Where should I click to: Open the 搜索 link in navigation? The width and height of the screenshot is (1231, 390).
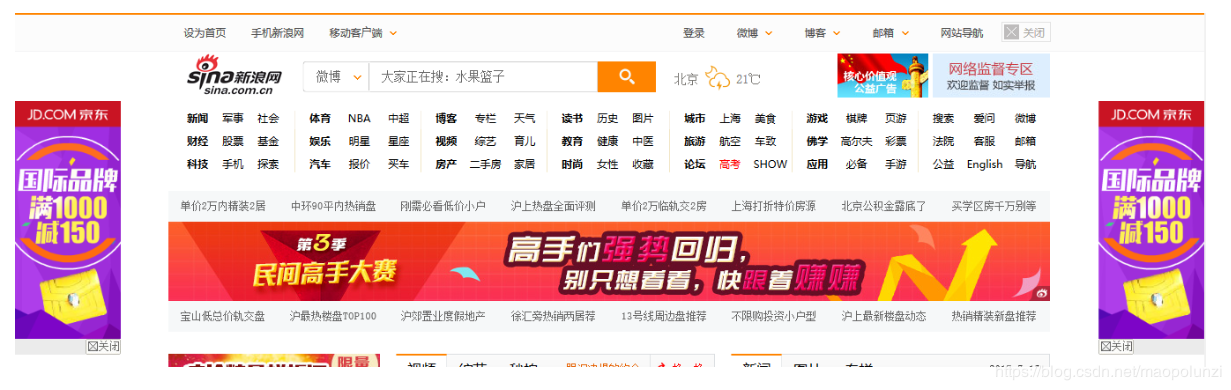pyautogui.click(x=944, y=118)
